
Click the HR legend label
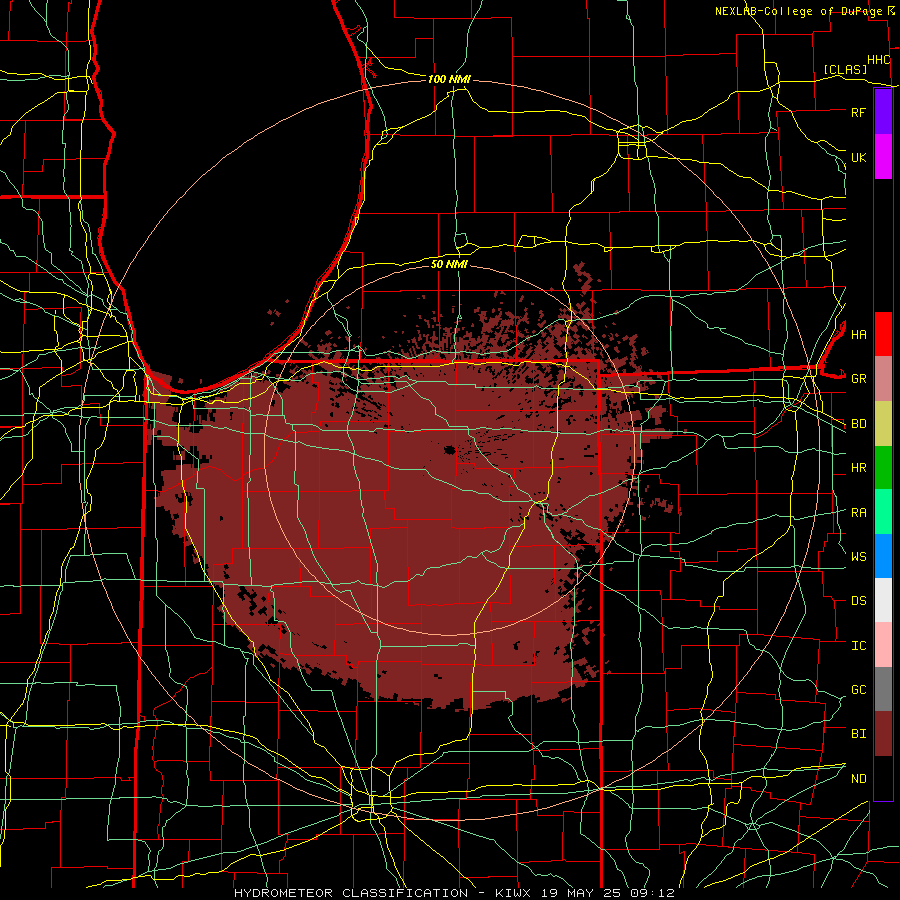[858, 468]
